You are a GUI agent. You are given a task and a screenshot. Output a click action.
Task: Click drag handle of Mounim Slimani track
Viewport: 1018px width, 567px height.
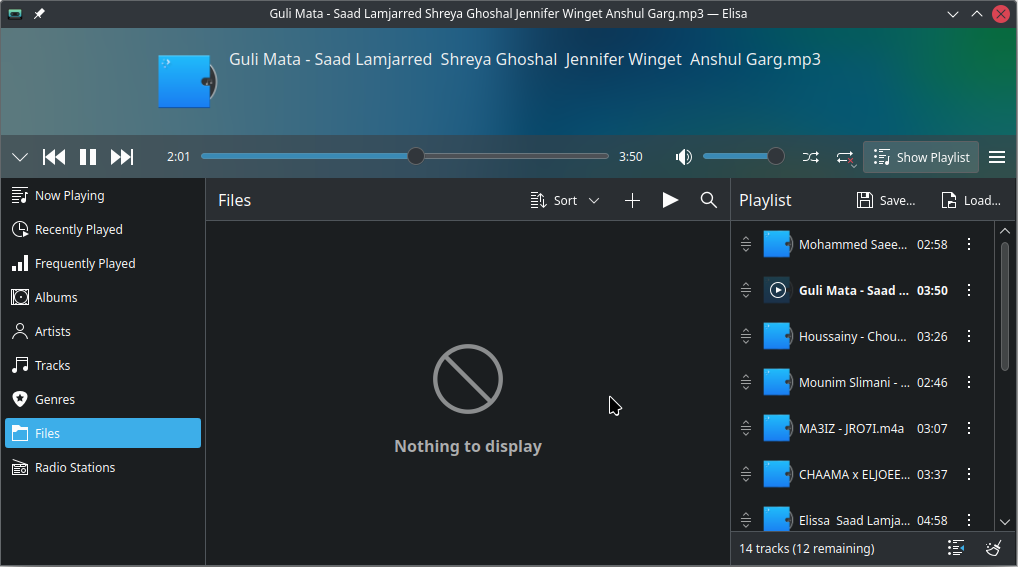click(x=746, y=383)
